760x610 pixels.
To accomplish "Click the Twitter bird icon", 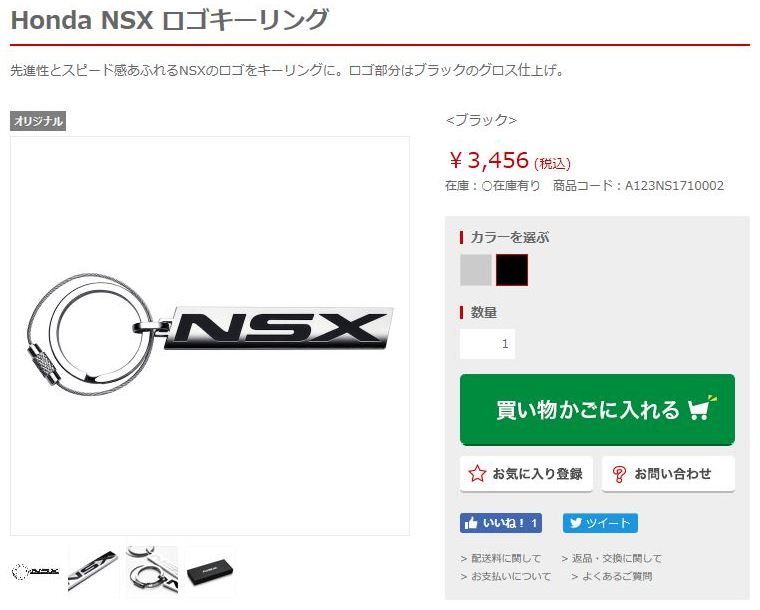I will [575, 523].
